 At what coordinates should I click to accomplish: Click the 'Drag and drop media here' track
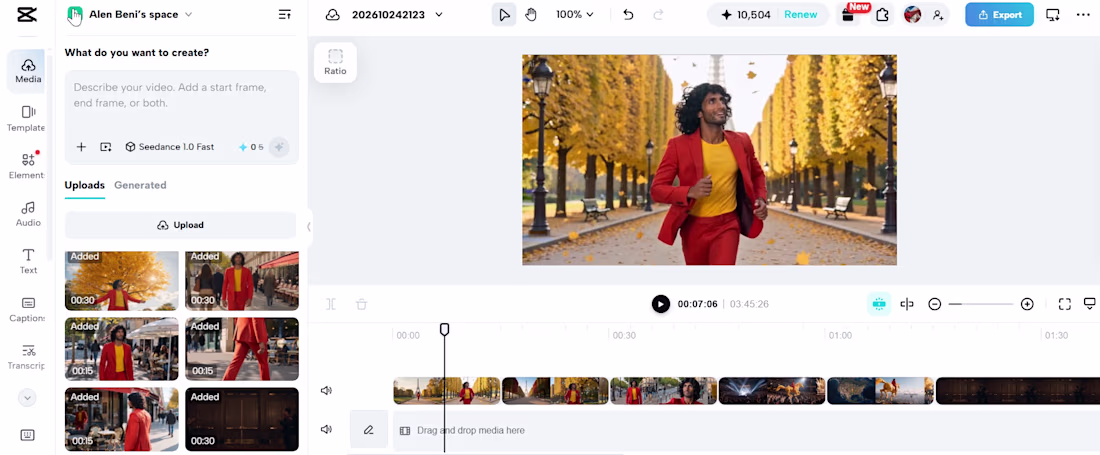point(746,430)
